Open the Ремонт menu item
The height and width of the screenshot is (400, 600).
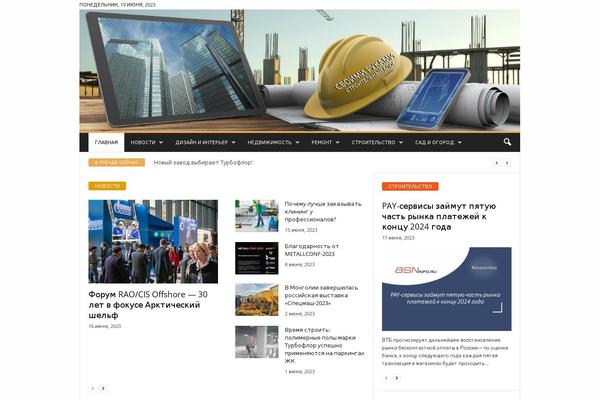[x=321, y=142]
